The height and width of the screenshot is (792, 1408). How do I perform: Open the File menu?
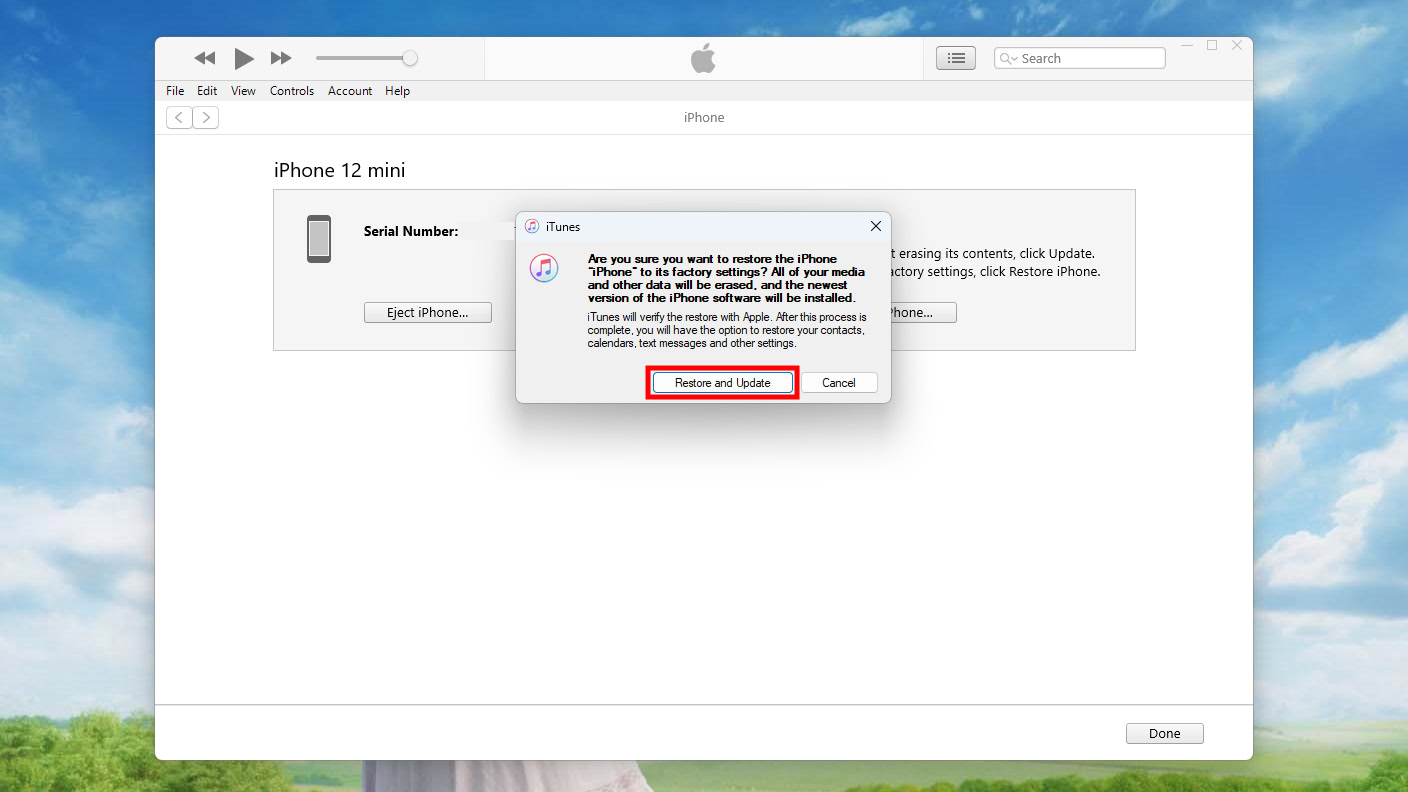pyautogui.click(x=175, y=91)
